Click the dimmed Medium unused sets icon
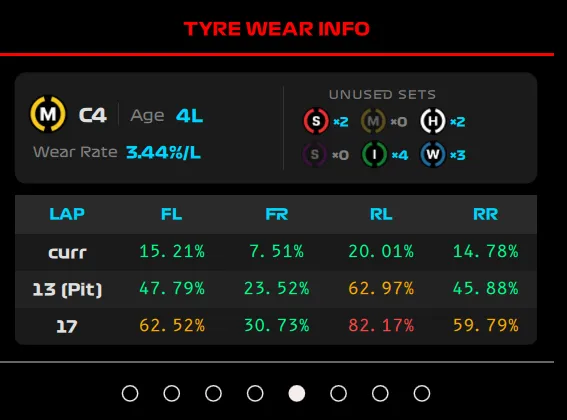The image size is (567, 420). pyautogui.click(x=373, y=121)
